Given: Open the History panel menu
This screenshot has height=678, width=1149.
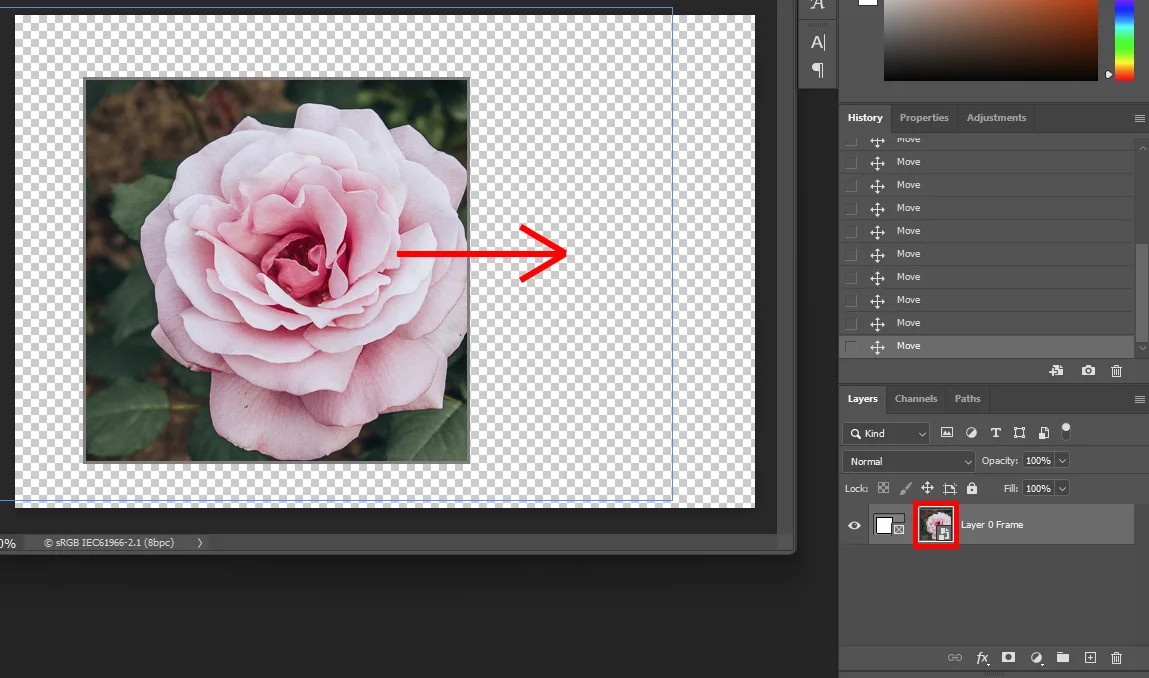Looking at the screenshot, I should click(x=1139, y=118).
